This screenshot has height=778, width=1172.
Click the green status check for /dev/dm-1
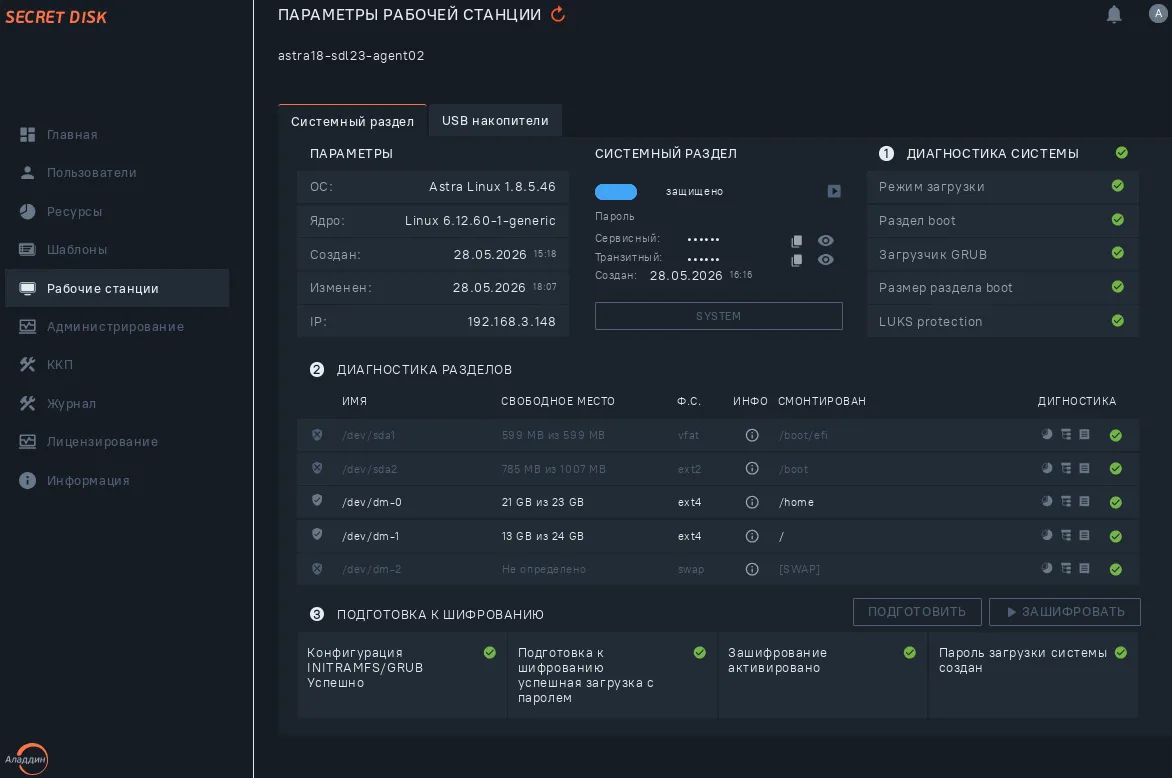(x=1115, y=537)
